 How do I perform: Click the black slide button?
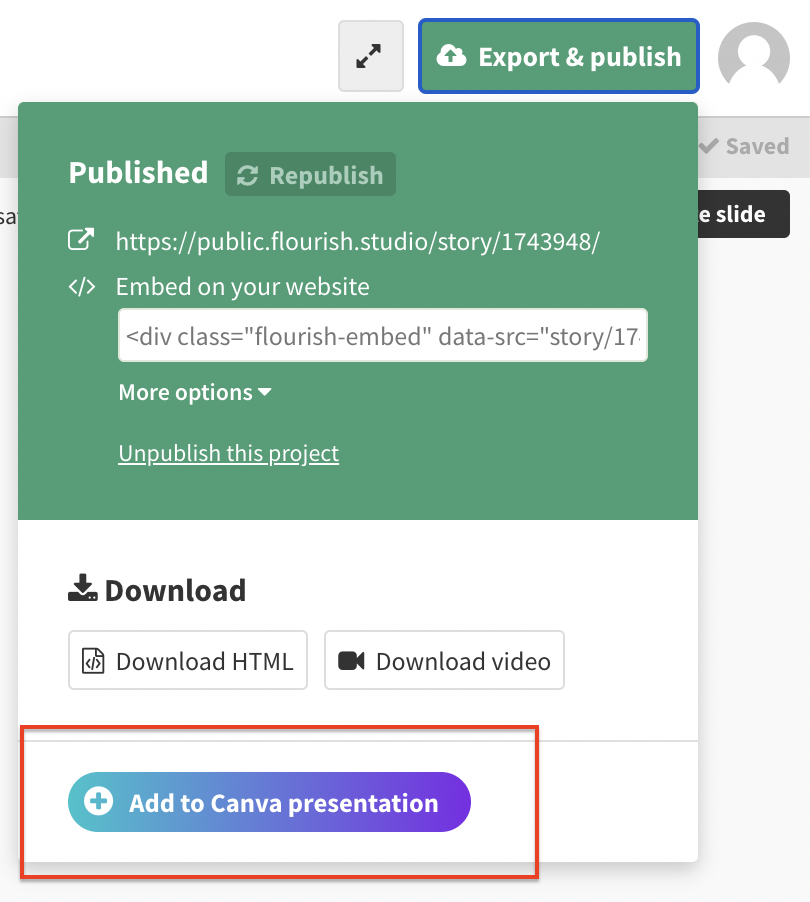click(745, 213)
